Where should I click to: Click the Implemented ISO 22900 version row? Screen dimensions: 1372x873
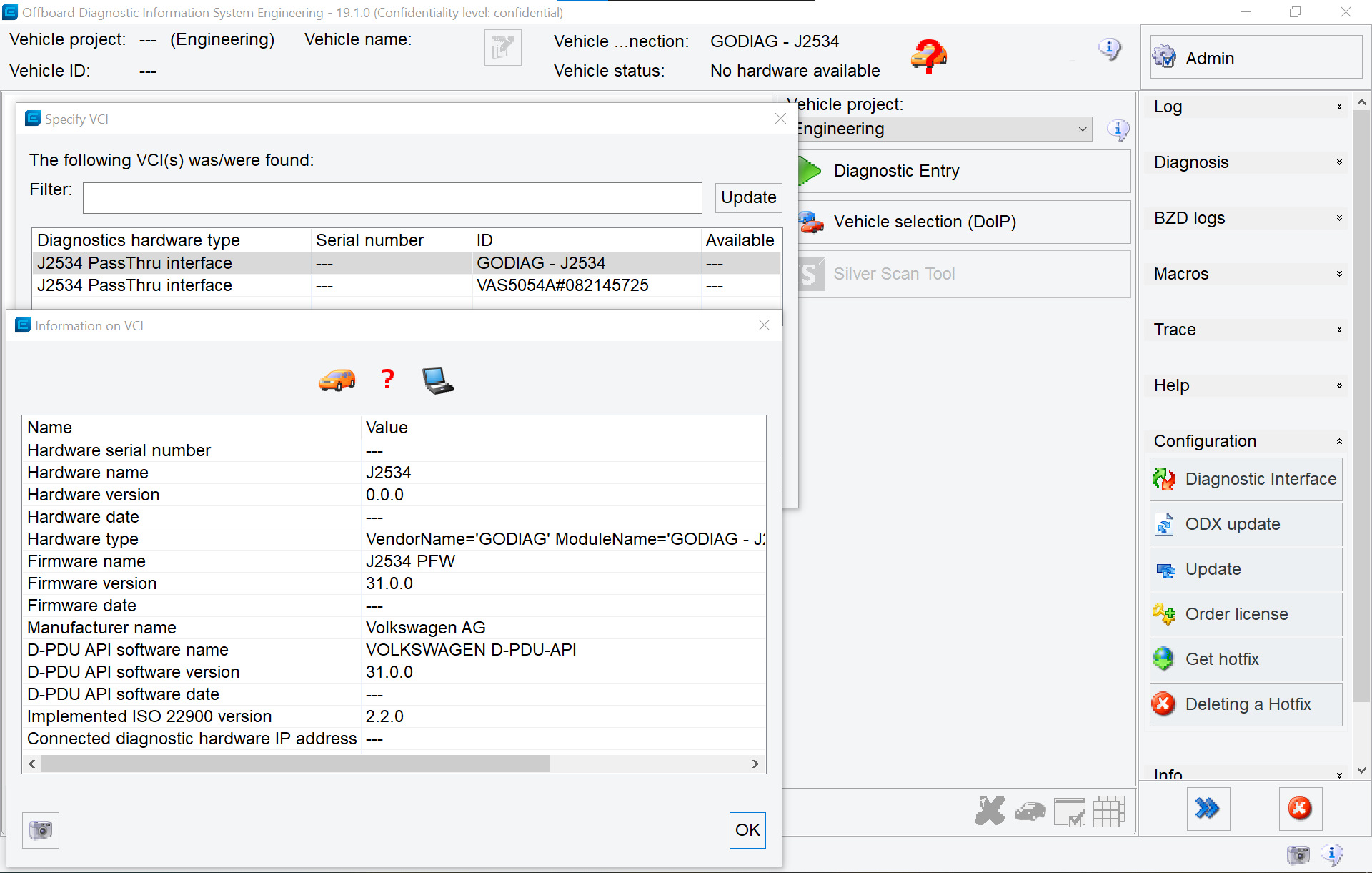coord(394,716)
